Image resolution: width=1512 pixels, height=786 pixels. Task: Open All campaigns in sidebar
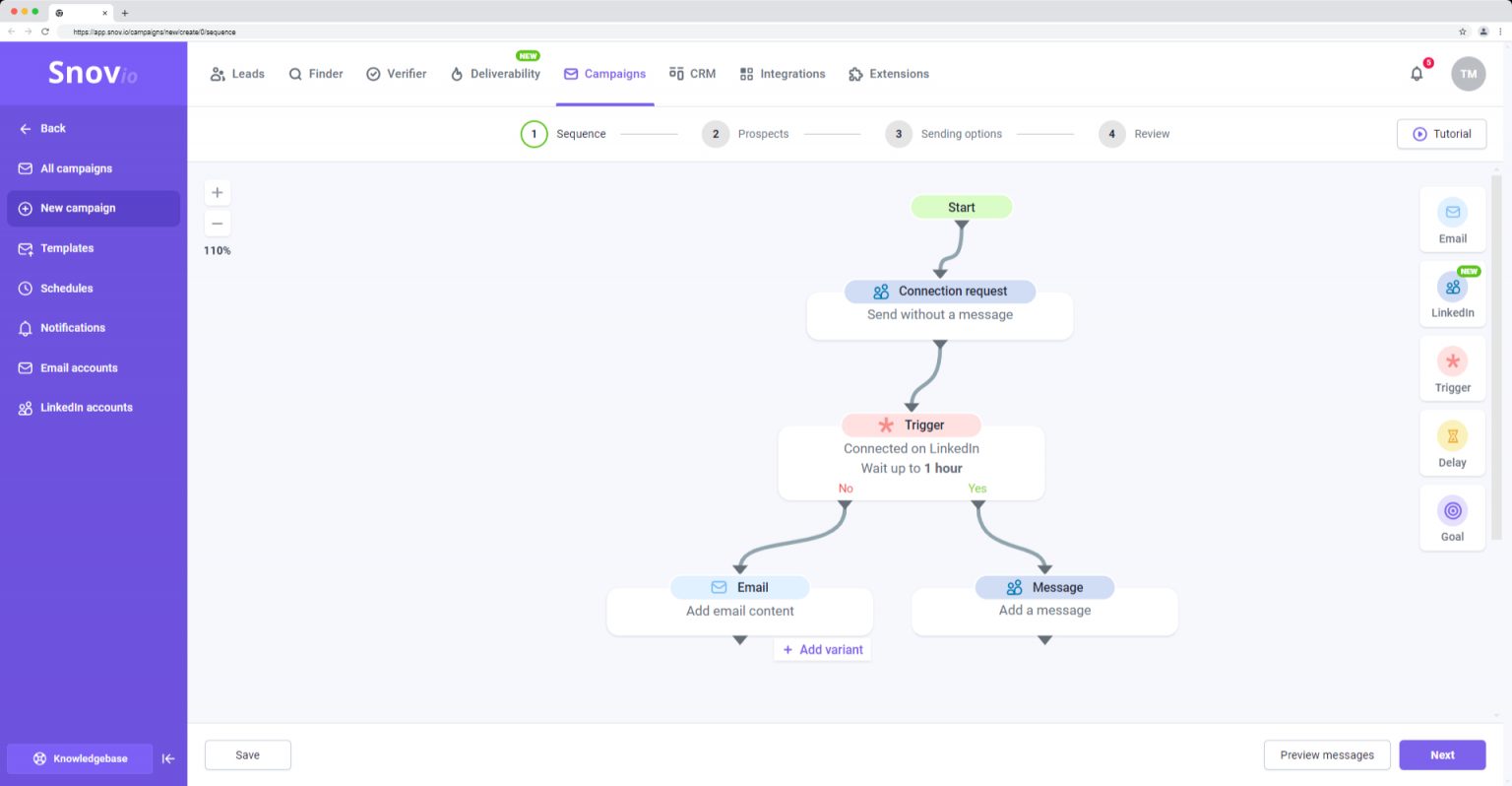tap(94, 168)
